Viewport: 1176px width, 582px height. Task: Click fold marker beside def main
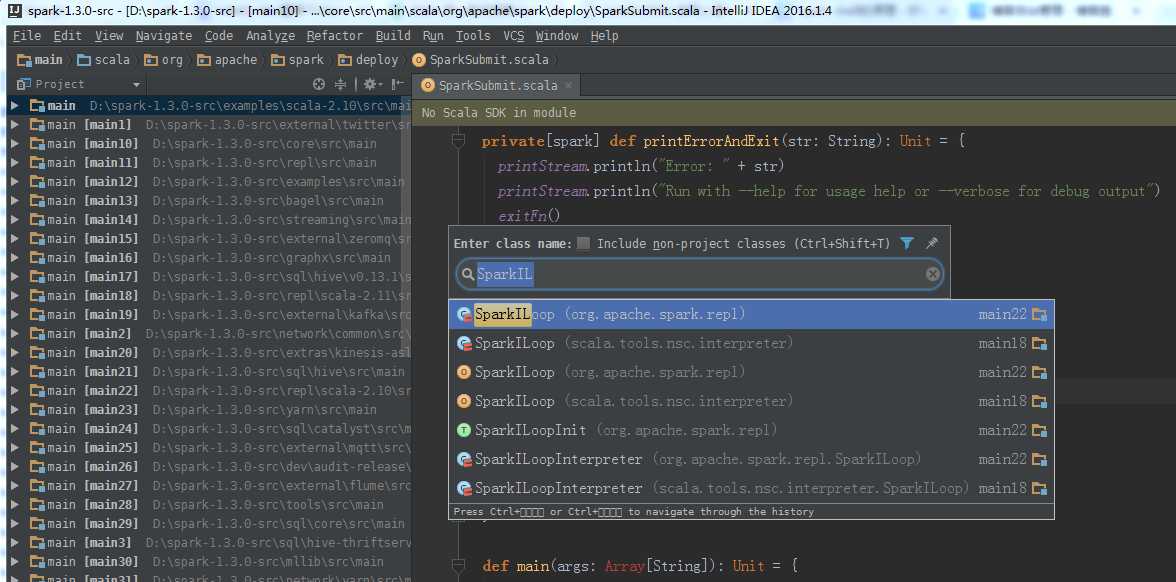coord(458,566)
